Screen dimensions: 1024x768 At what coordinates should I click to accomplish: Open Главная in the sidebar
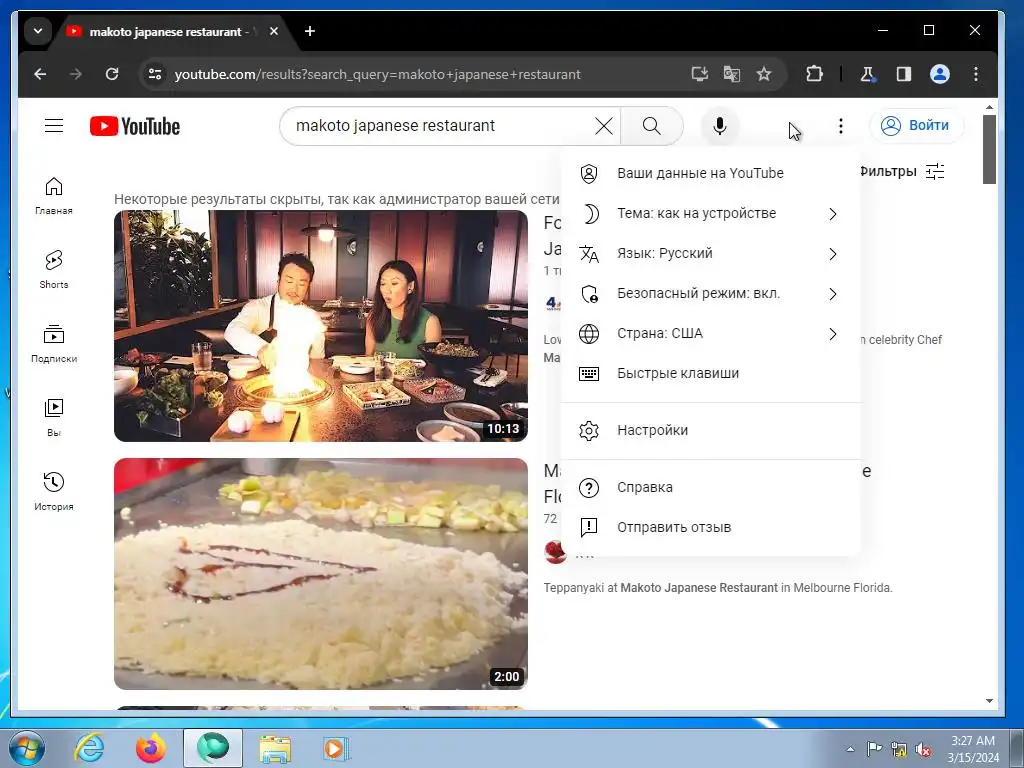54,195
